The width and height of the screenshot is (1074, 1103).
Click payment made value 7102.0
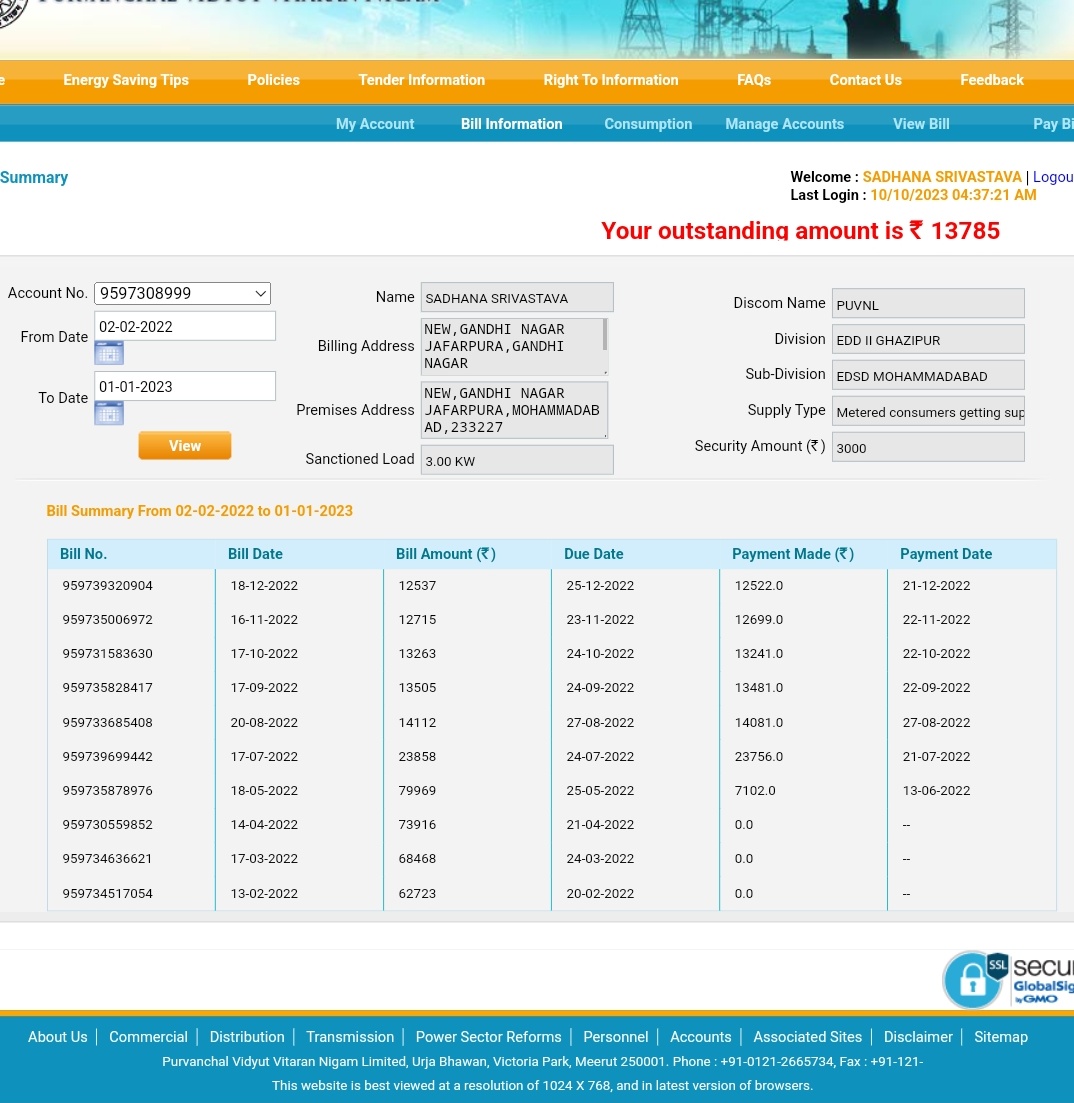[x=755, y=790]
